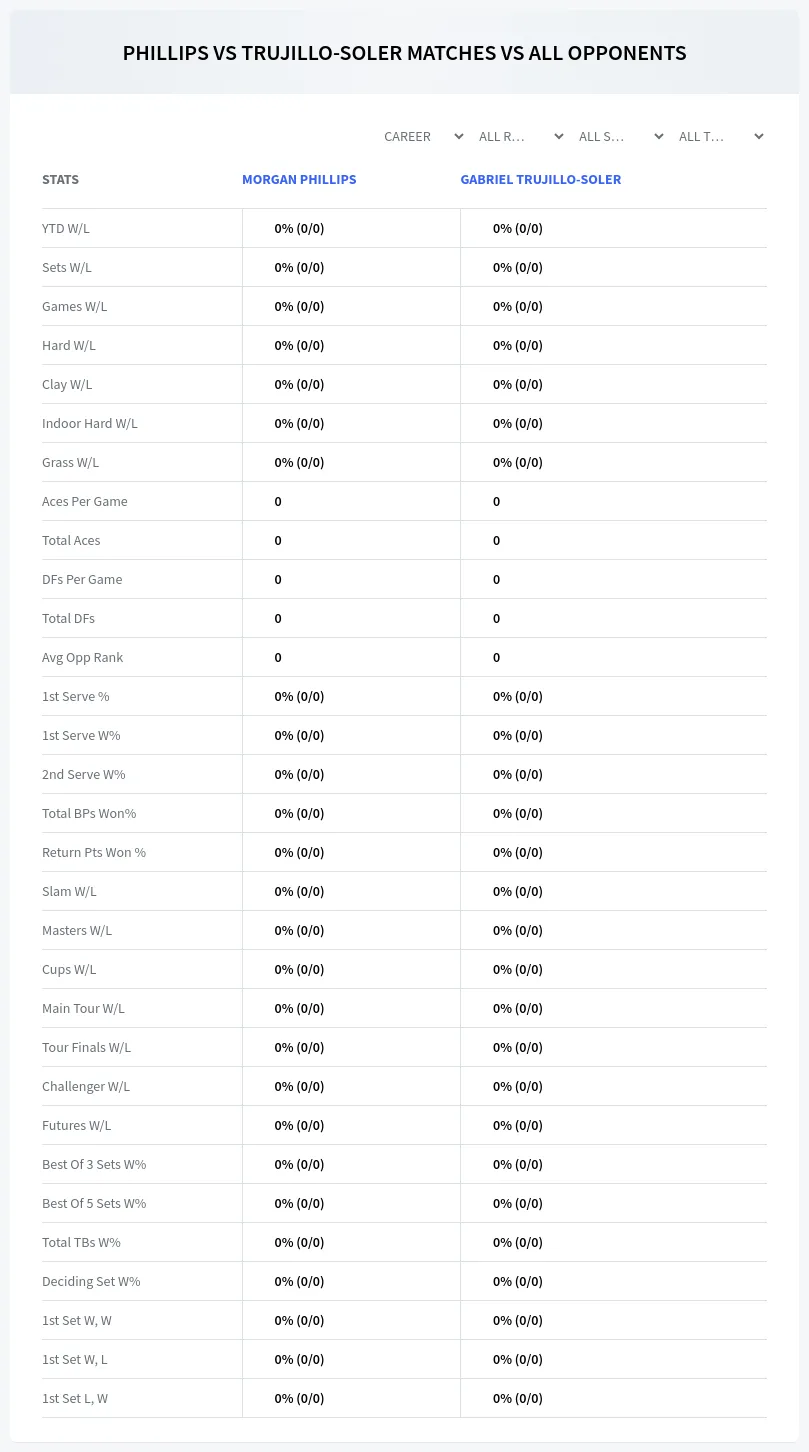Open the CAREER period dropdown
809x1452 pixels.
422,136
